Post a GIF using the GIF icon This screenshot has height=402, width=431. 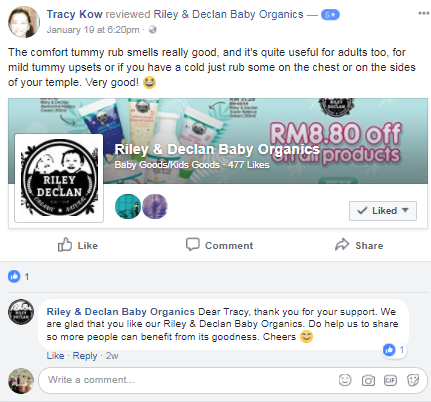[390, 380]
